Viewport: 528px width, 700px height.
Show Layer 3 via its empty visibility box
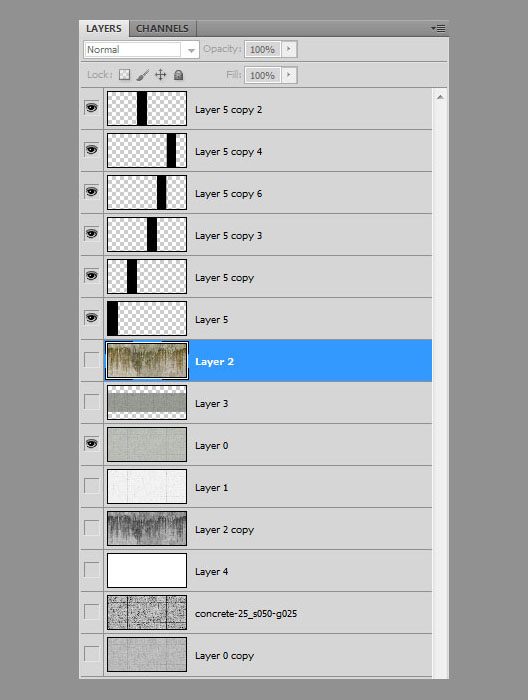(x=91, y=402)
